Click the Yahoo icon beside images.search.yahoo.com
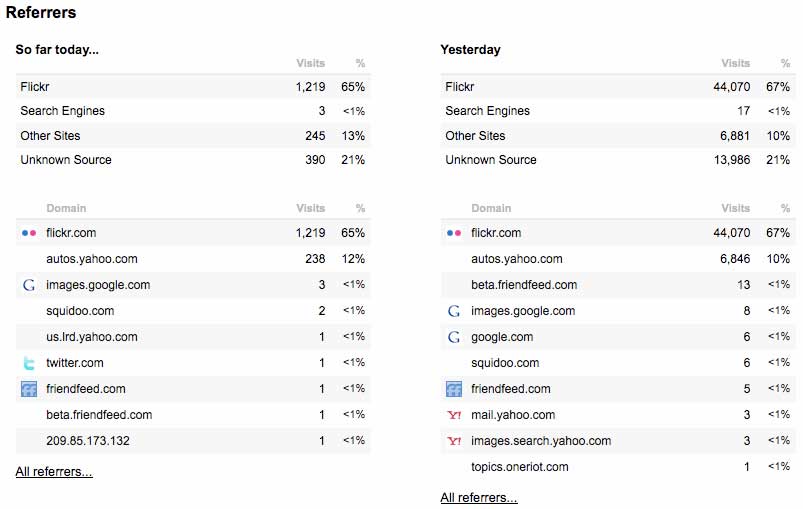The height and width of the screenshot is (509, 803). click(x=454, y=441)
